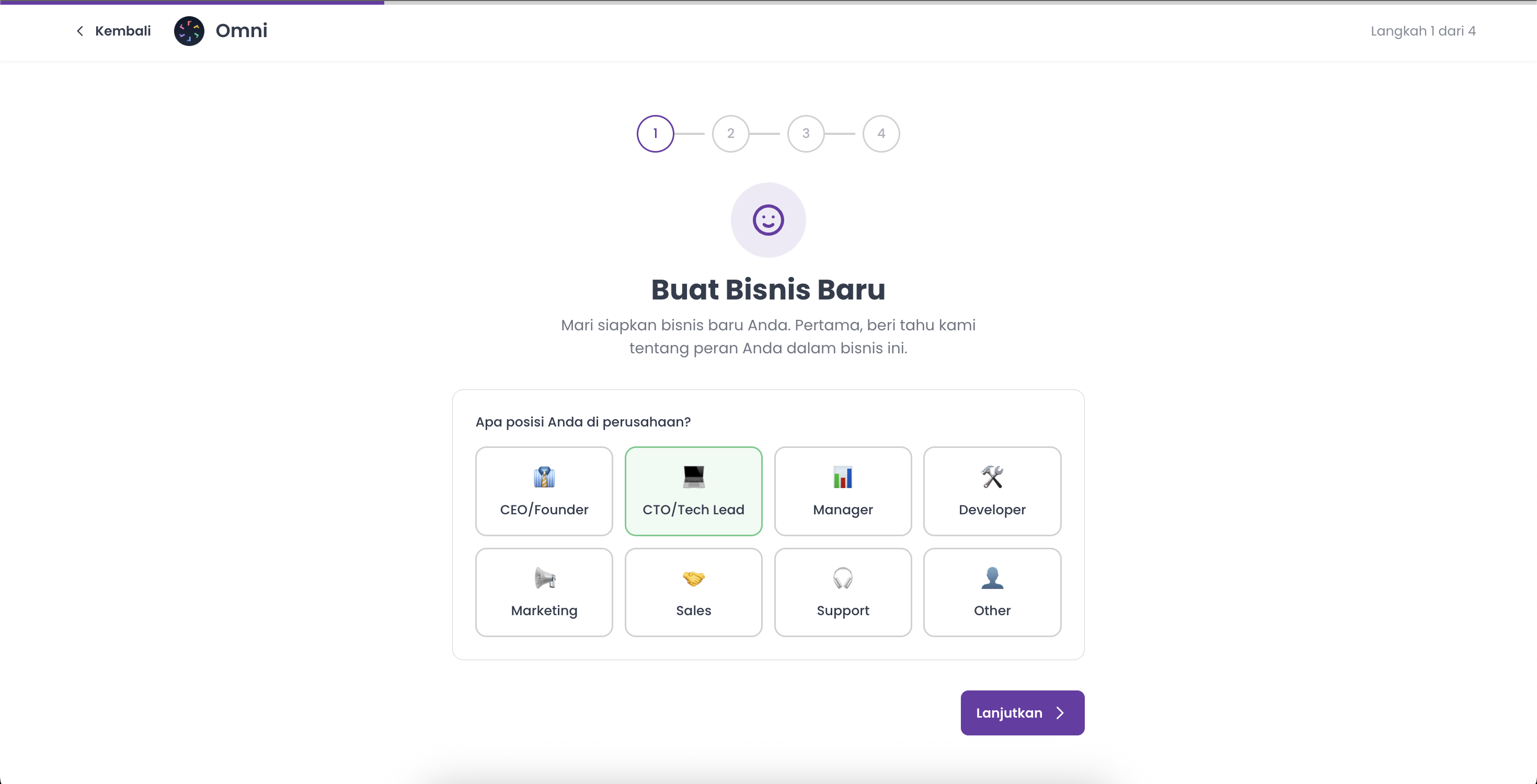Click the megaphone icon for Marketing

coord(544,578)
